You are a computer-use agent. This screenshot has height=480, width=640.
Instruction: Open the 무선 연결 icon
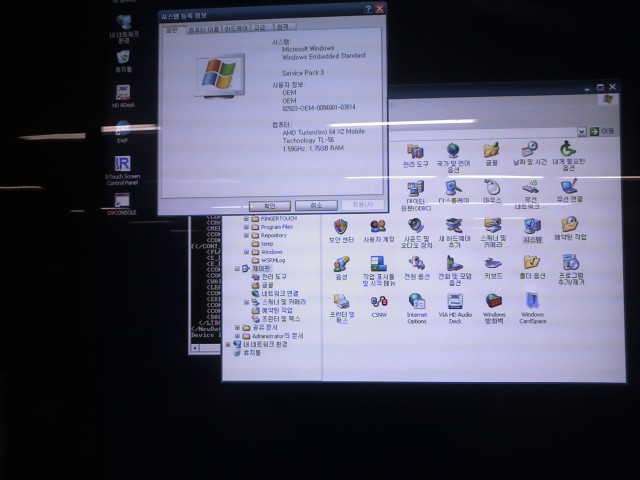pos(569,191)
